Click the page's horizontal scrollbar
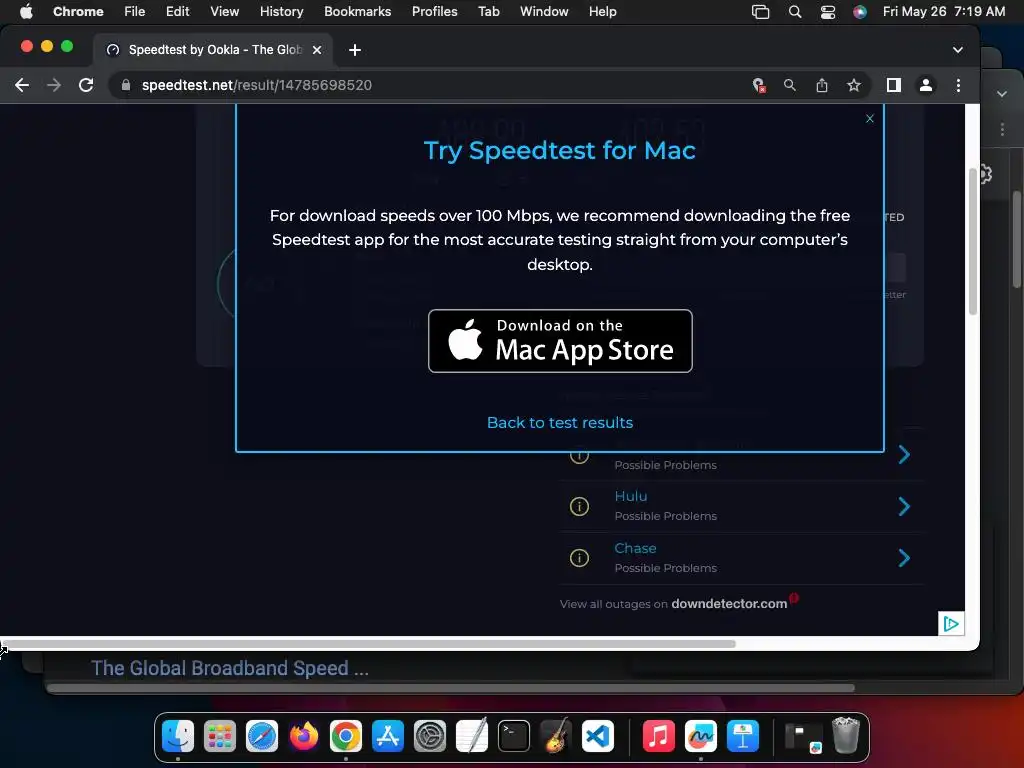Screen dimensions: 1024x768 coord(369,644)
